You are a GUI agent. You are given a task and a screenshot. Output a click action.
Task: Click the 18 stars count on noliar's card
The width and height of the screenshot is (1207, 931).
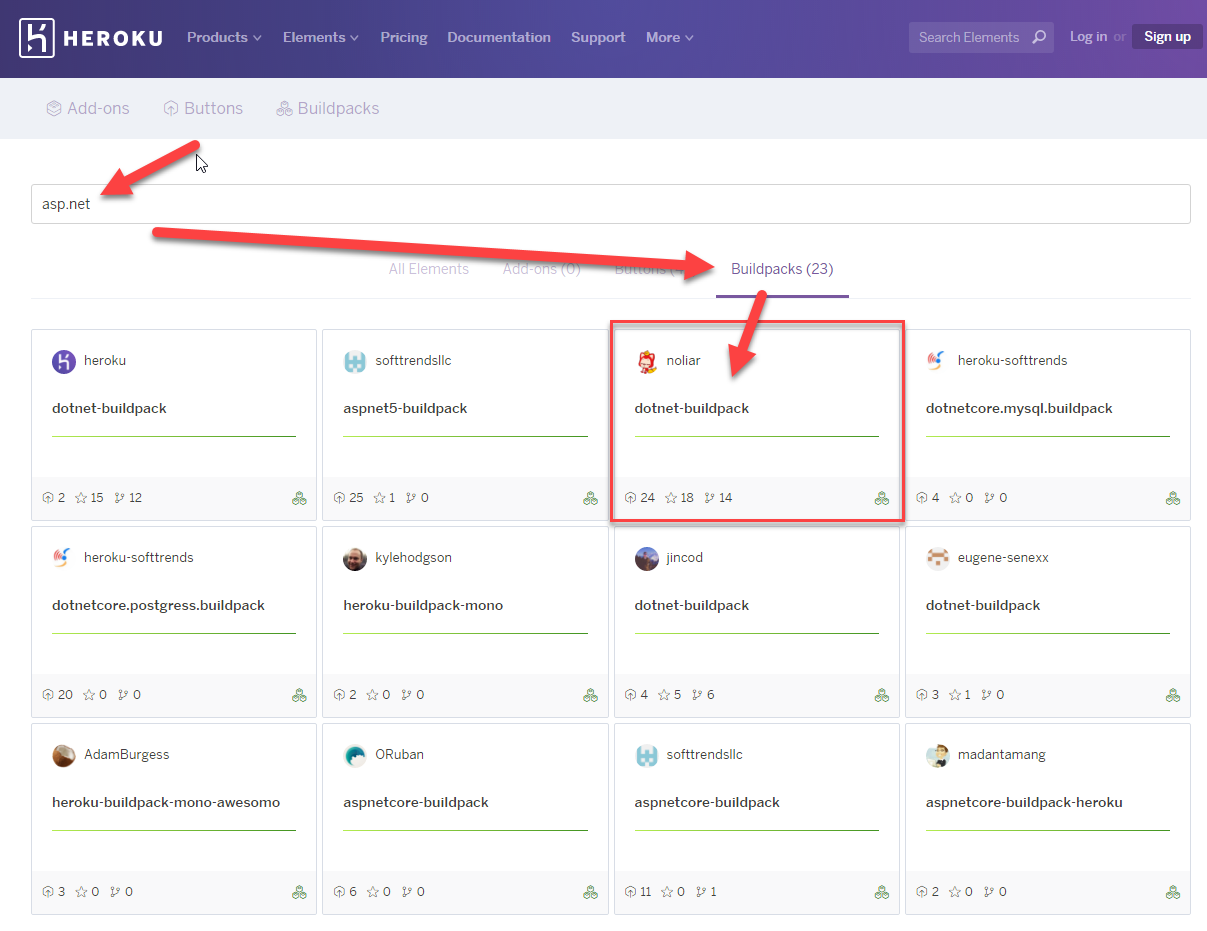tap(679, 498)
